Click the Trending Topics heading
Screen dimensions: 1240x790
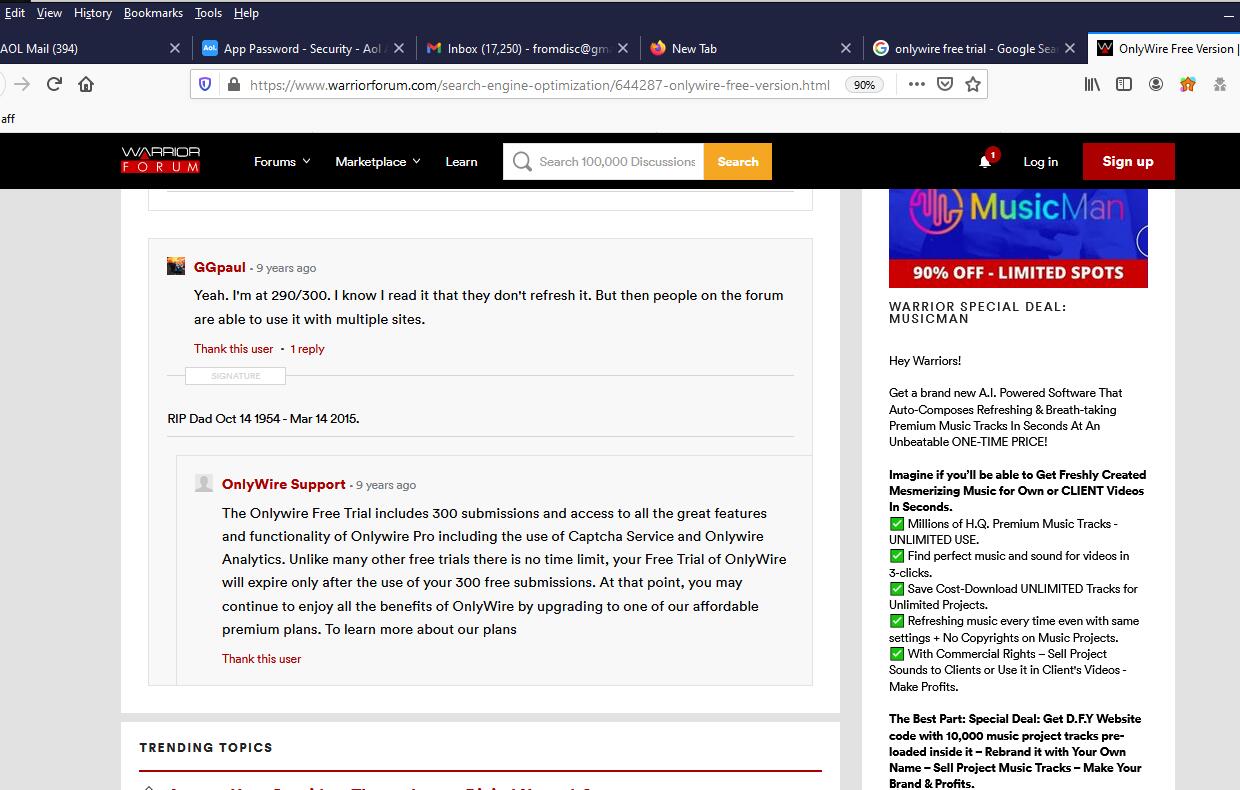pos(206,747)
